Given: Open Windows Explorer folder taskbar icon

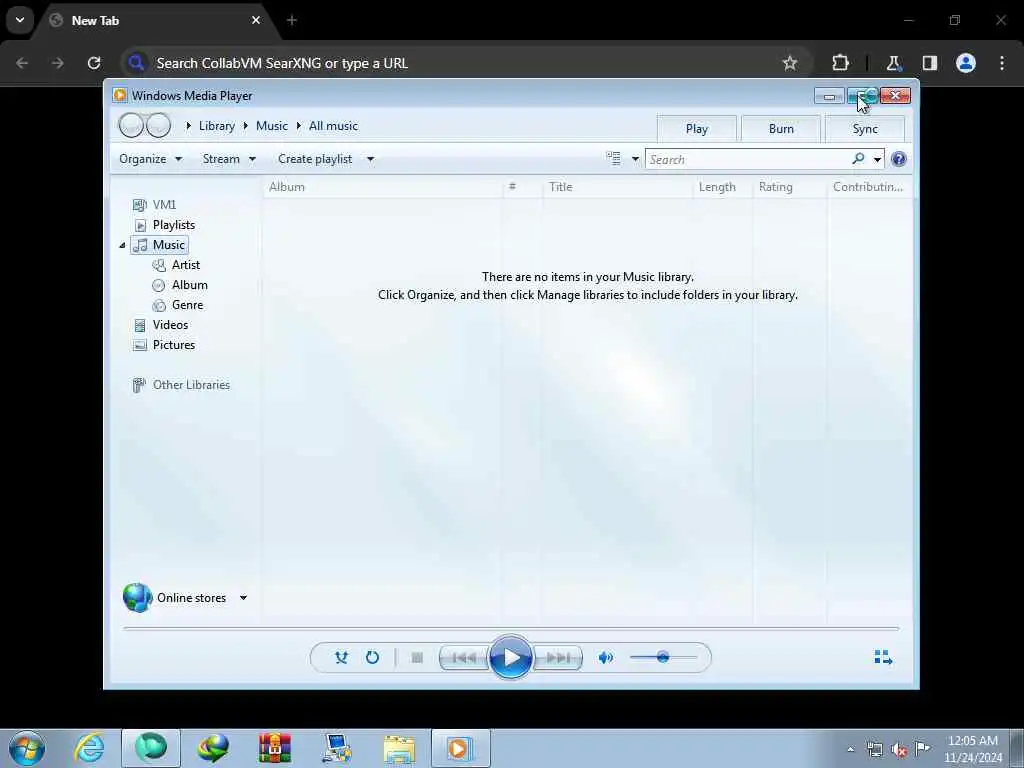Looking at the screenshot, I should [399, 748].
